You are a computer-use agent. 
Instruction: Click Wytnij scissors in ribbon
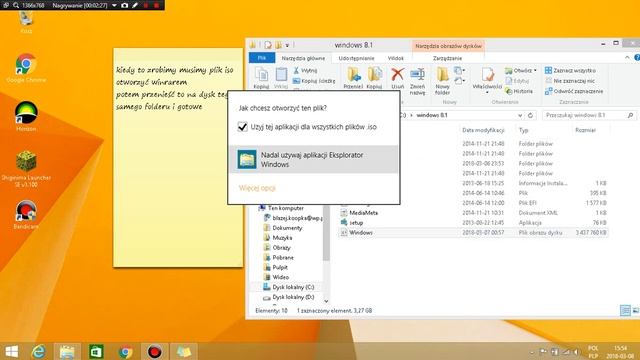coord(305,71)
